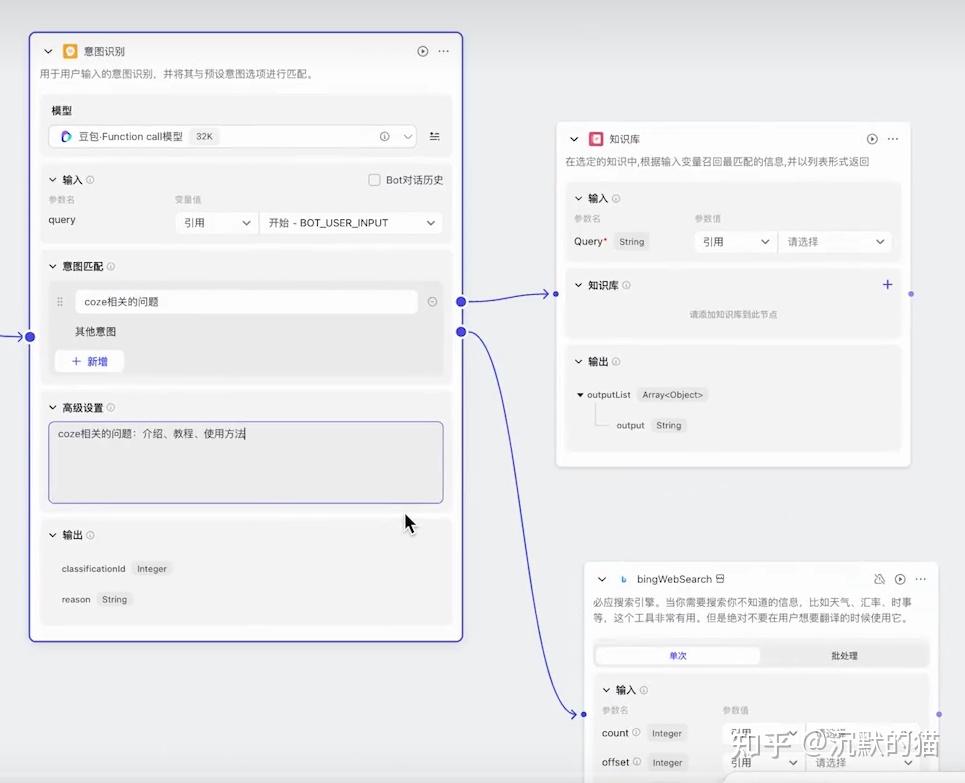This screenshot has height=783, width=965.
Task: Remove the coze相关的问题 intent option
Action: (x=433, y=302)
